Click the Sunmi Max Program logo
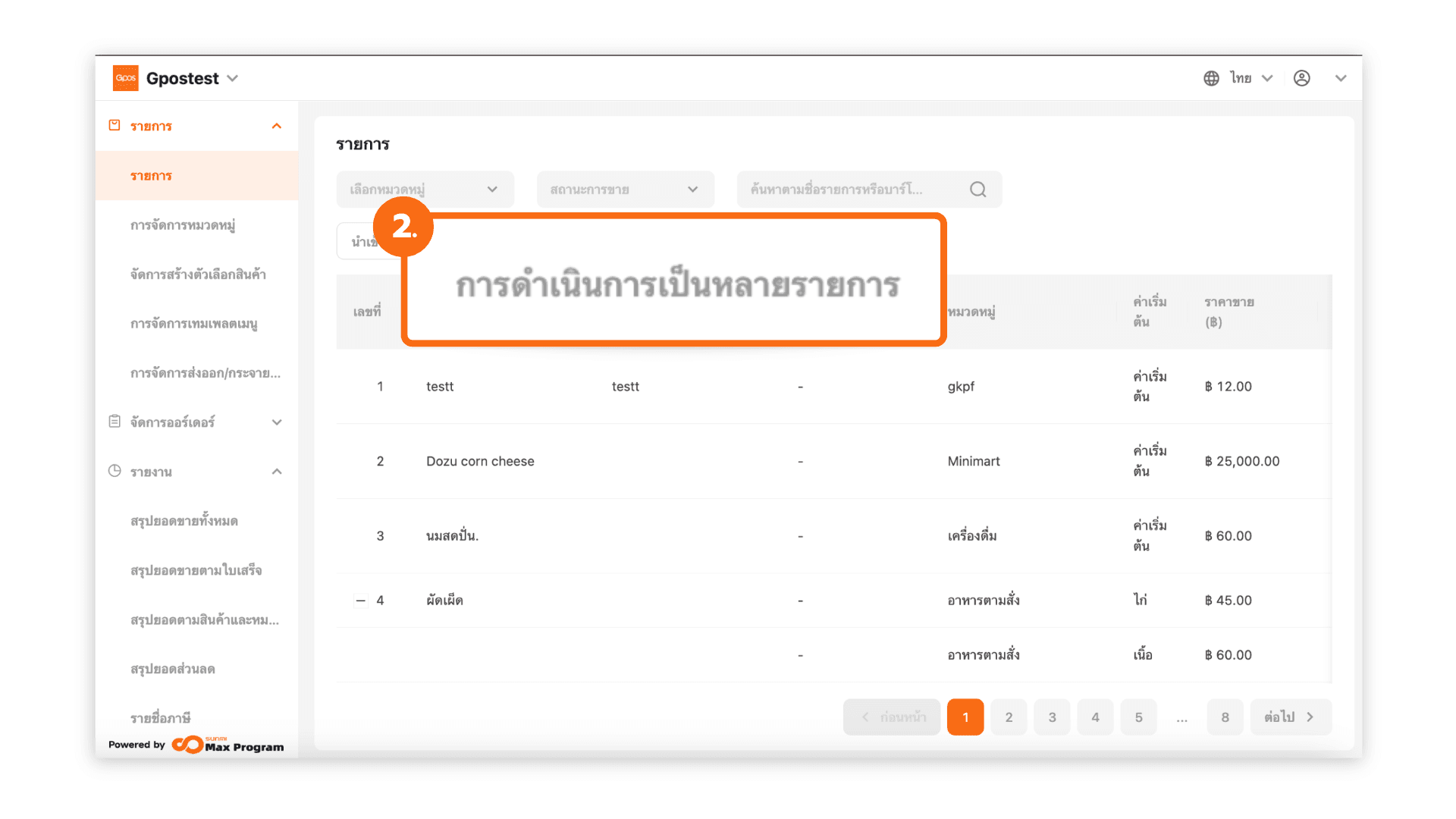This screenshot has width=1456, height=819. (x=227, y=745)
